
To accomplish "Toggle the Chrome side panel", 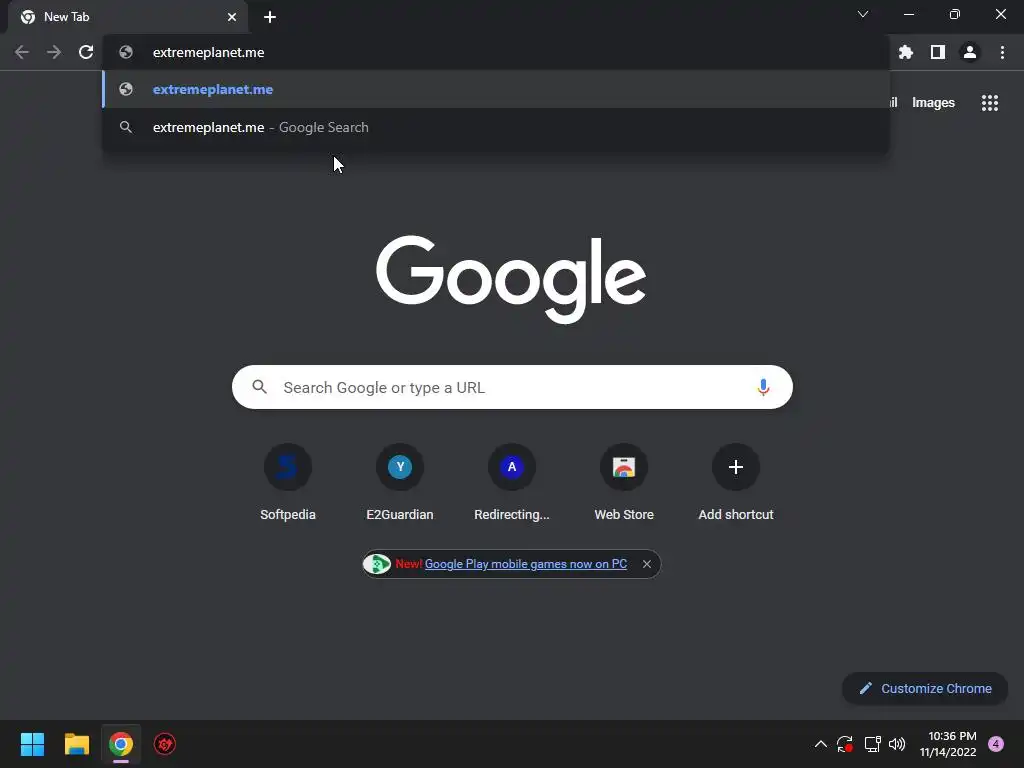I will [x=937, y=52].
